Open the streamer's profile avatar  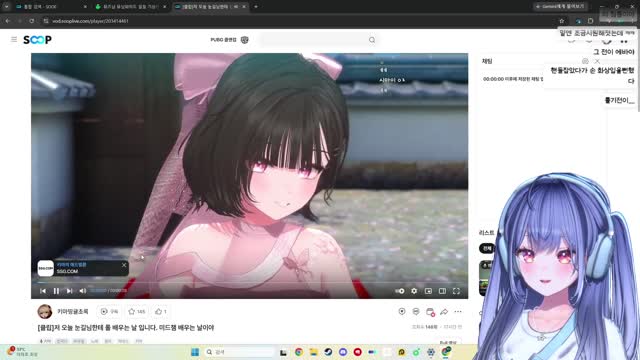click(45, 311)
